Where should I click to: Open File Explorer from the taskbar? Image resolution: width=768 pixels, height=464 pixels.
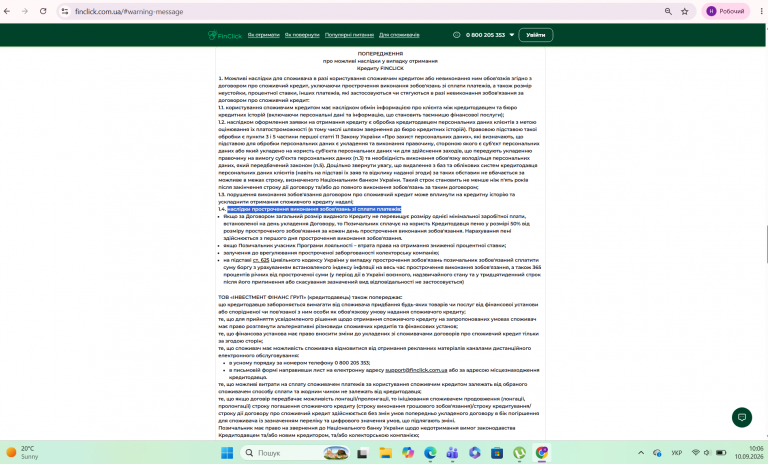tap(385, 453)
